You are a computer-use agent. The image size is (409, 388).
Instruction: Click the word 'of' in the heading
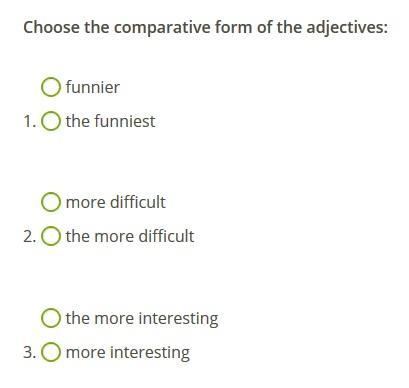point(265,27)
